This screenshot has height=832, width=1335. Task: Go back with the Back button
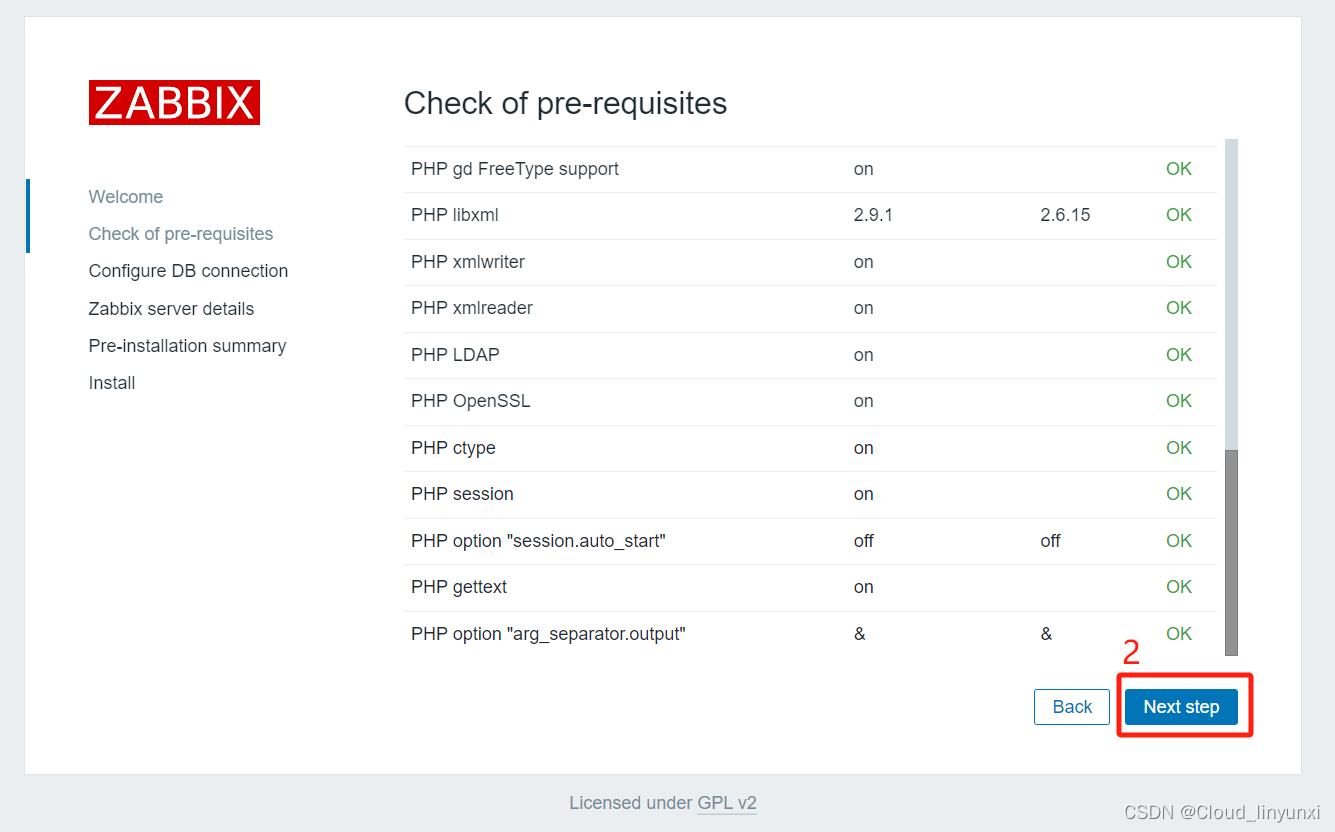(x=1072, y=707)
